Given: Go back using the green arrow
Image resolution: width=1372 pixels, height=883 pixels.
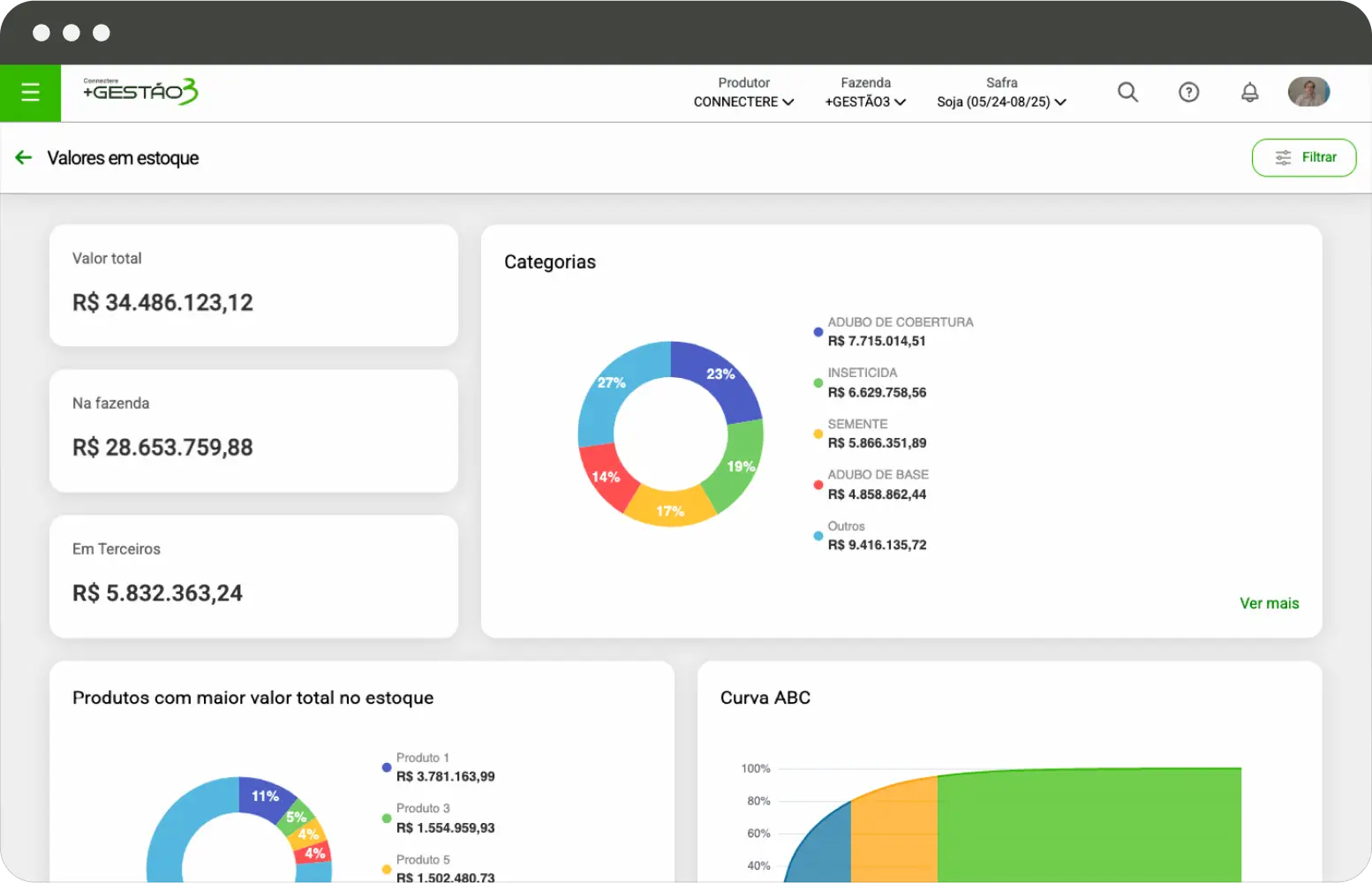Looking at the screenshot, I should 24,157.
